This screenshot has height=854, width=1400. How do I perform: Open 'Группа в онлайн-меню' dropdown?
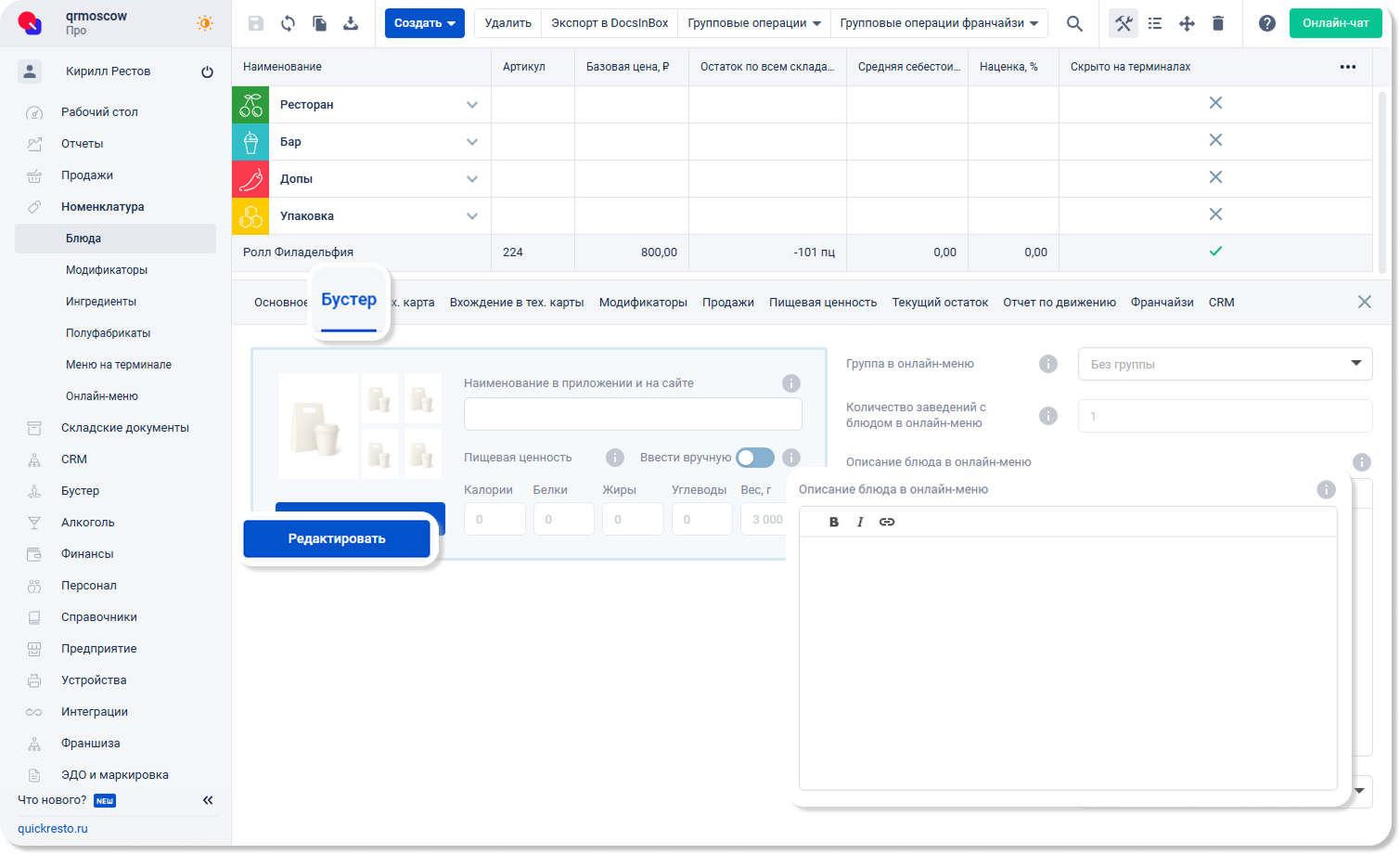pos(1224,364)
